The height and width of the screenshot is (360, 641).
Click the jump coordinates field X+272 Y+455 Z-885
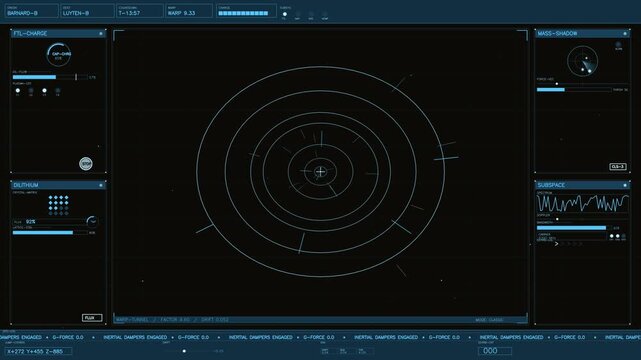tap(38, 351)
